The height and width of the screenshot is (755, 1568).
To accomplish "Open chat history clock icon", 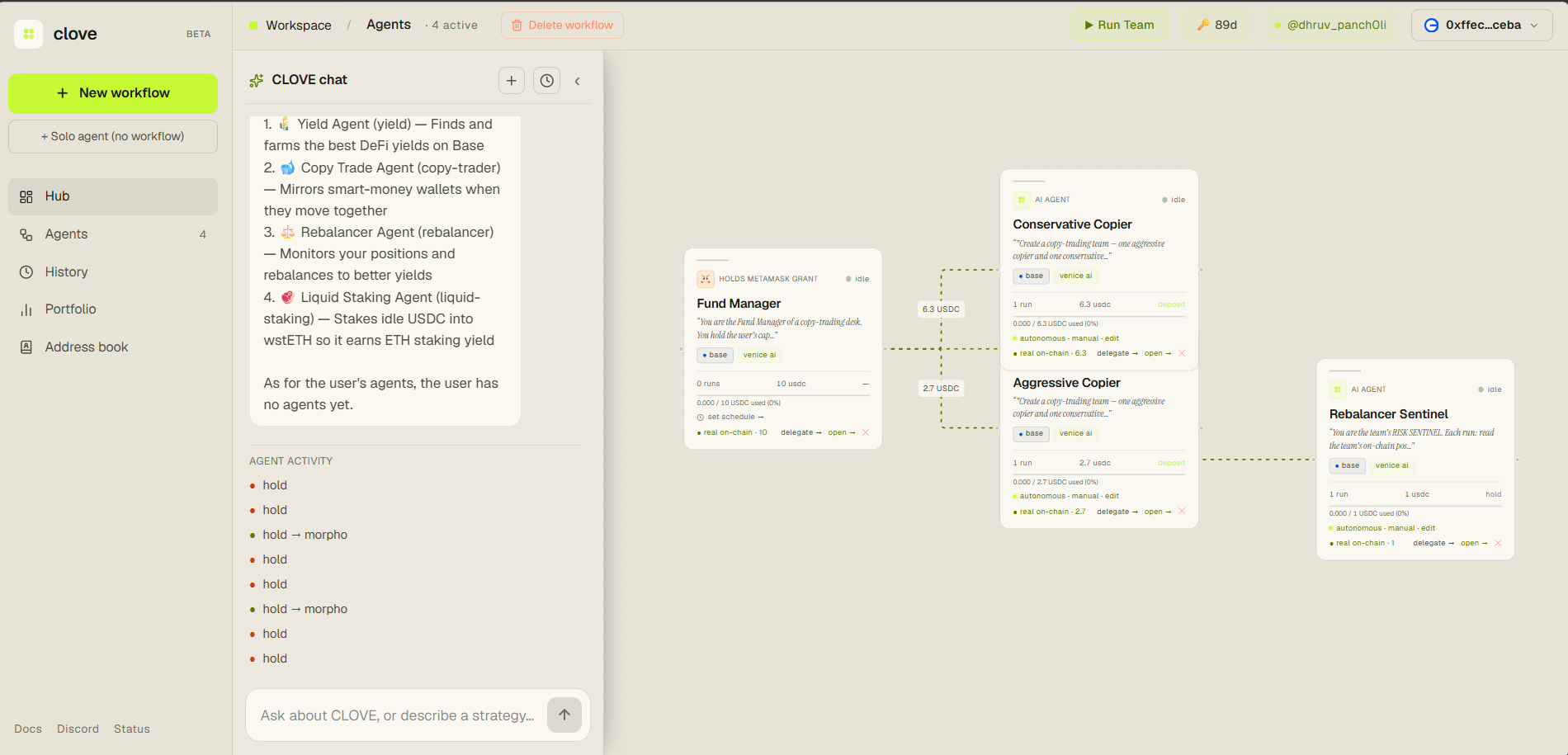I will (547, 80).
